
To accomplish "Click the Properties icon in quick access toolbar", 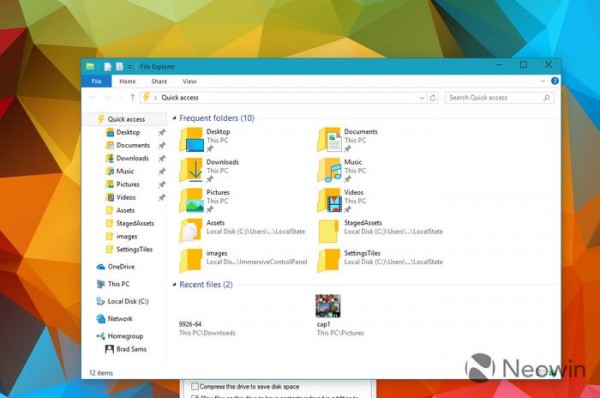I will pyautogui.click(x=108, y=67).
